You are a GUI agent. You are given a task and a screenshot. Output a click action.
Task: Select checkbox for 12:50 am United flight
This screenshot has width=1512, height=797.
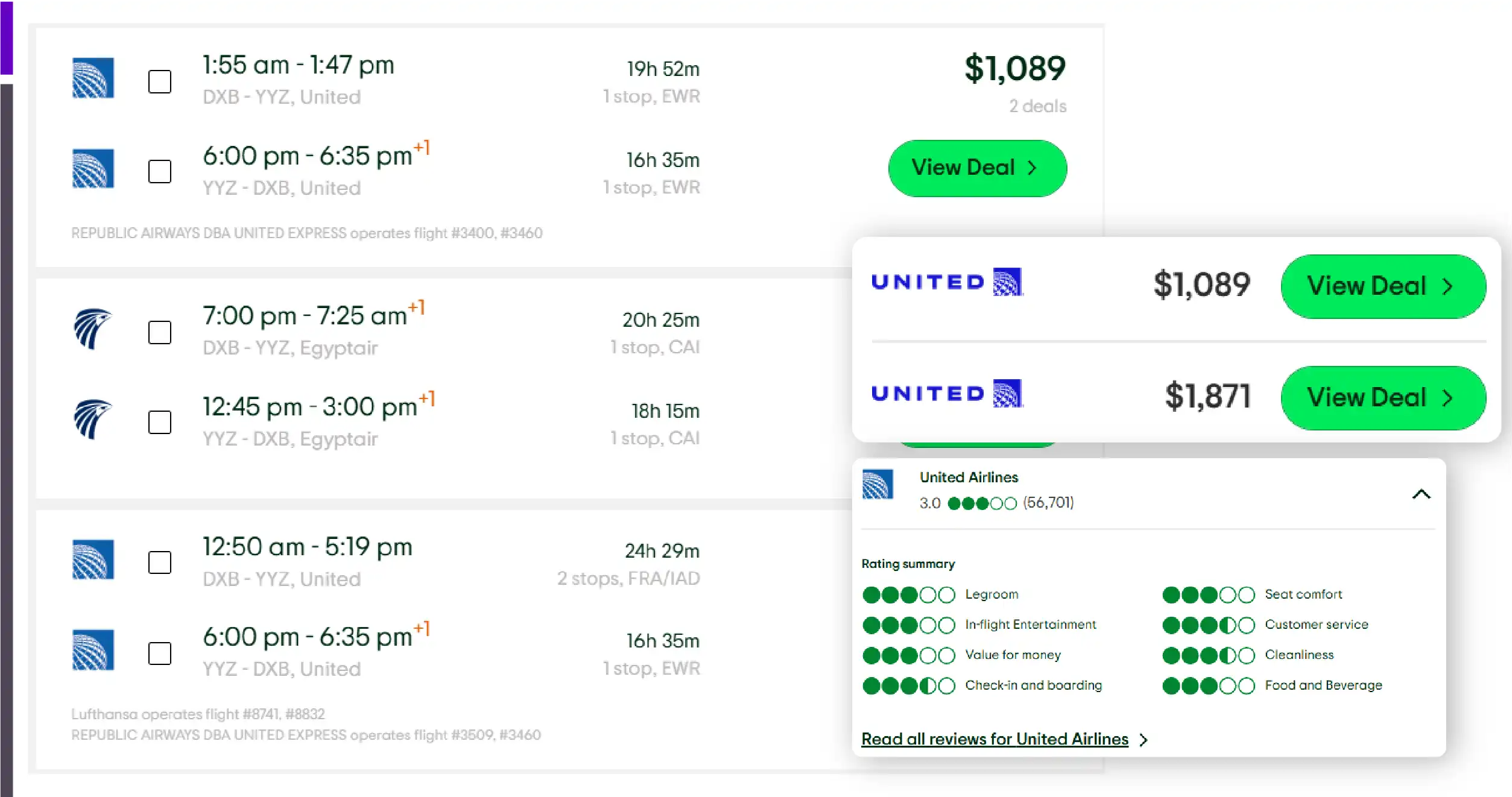pos(160,562)
